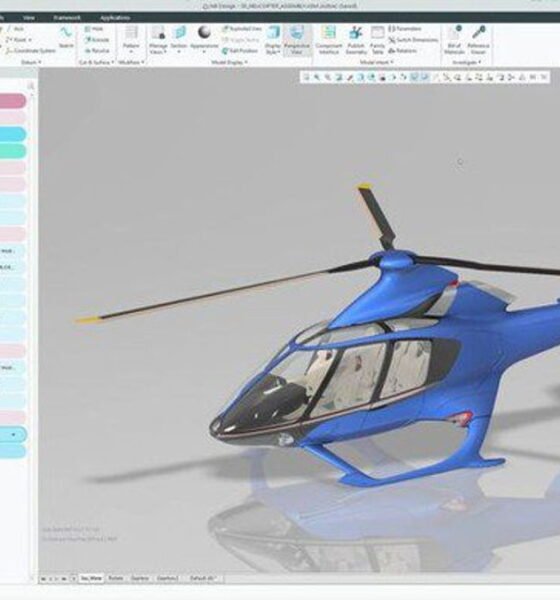Open the Applications ribbon tab
This screenshot has width=560, height=600.
[114, 18]
